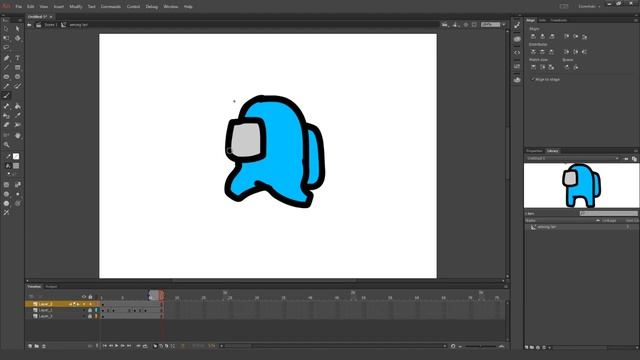Click the timeline zoom slider

click(x=480, y=346)
